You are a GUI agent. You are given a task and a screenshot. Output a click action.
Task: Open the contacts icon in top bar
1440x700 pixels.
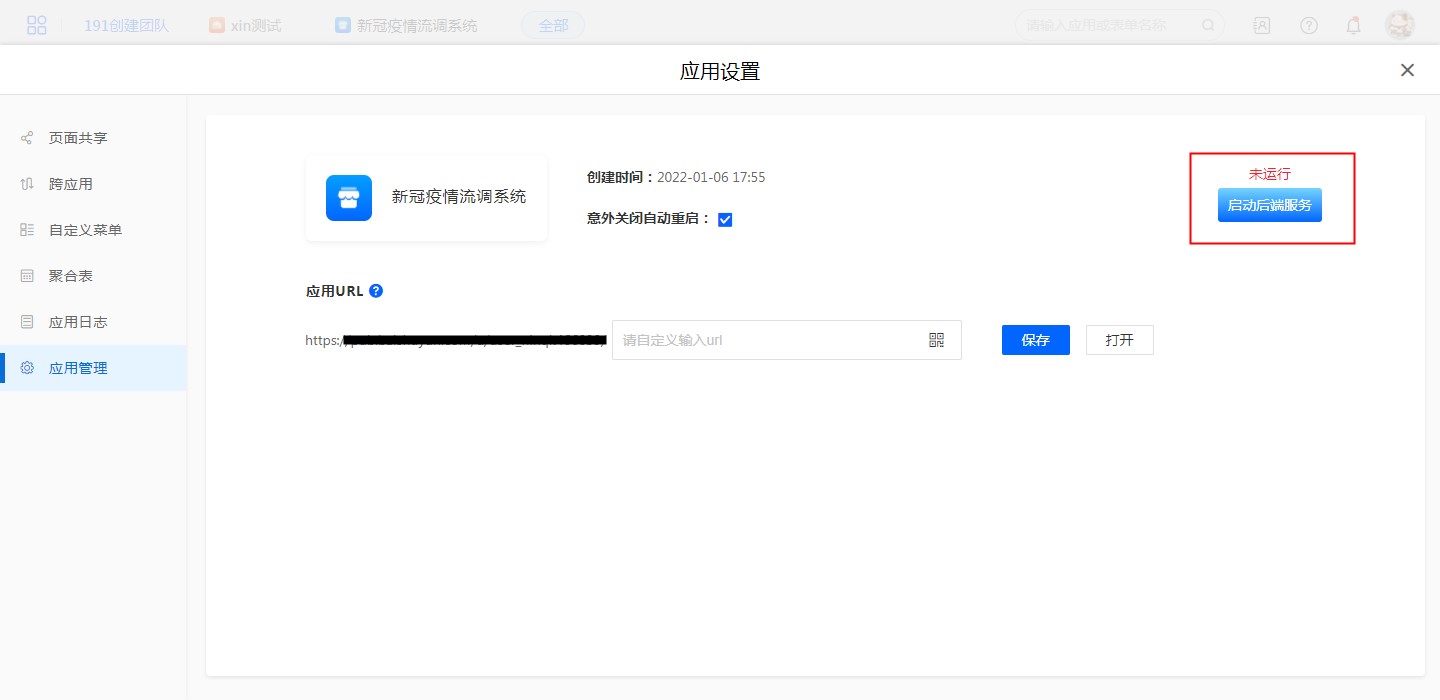click(1262, 25)
